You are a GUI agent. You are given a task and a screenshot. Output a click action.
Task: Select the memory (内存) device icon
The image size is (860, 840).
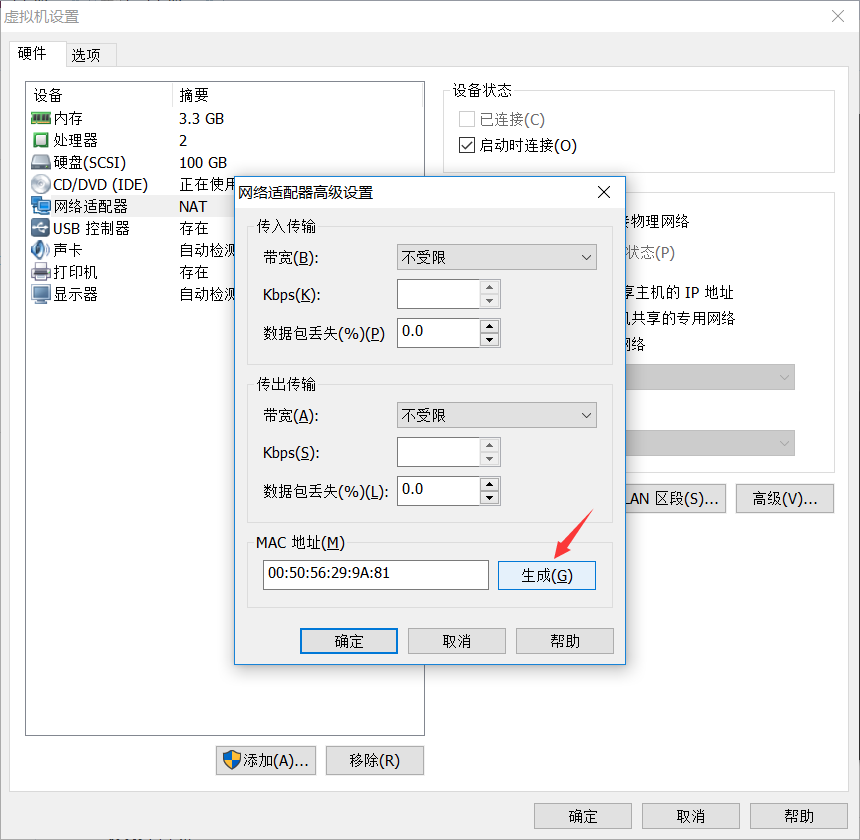(41, 118)
